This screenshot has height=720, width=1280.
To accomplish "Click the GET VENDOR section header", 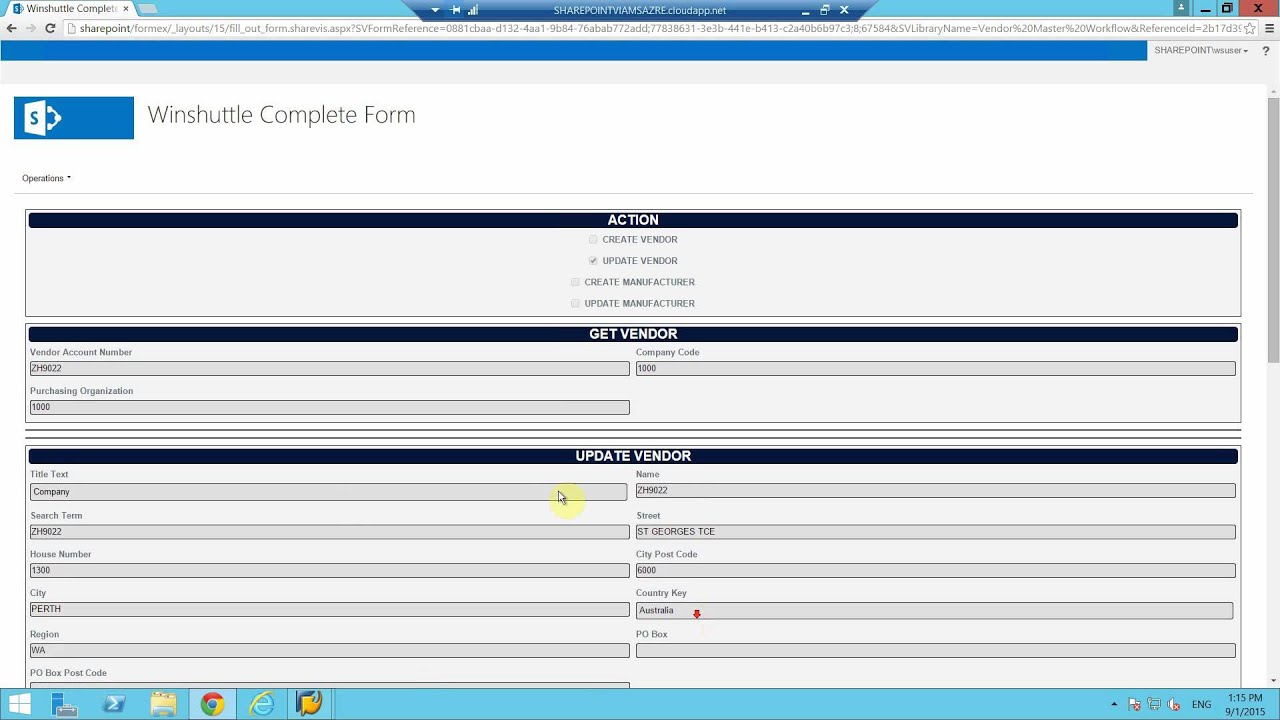I will pyautogui.click(x=633, y=334).
